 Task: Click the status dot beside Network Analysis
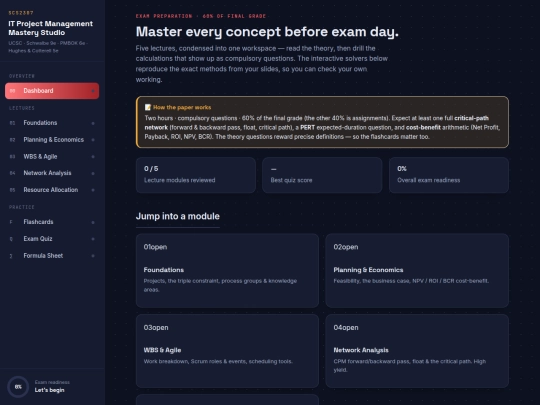[x=93, y=174]
